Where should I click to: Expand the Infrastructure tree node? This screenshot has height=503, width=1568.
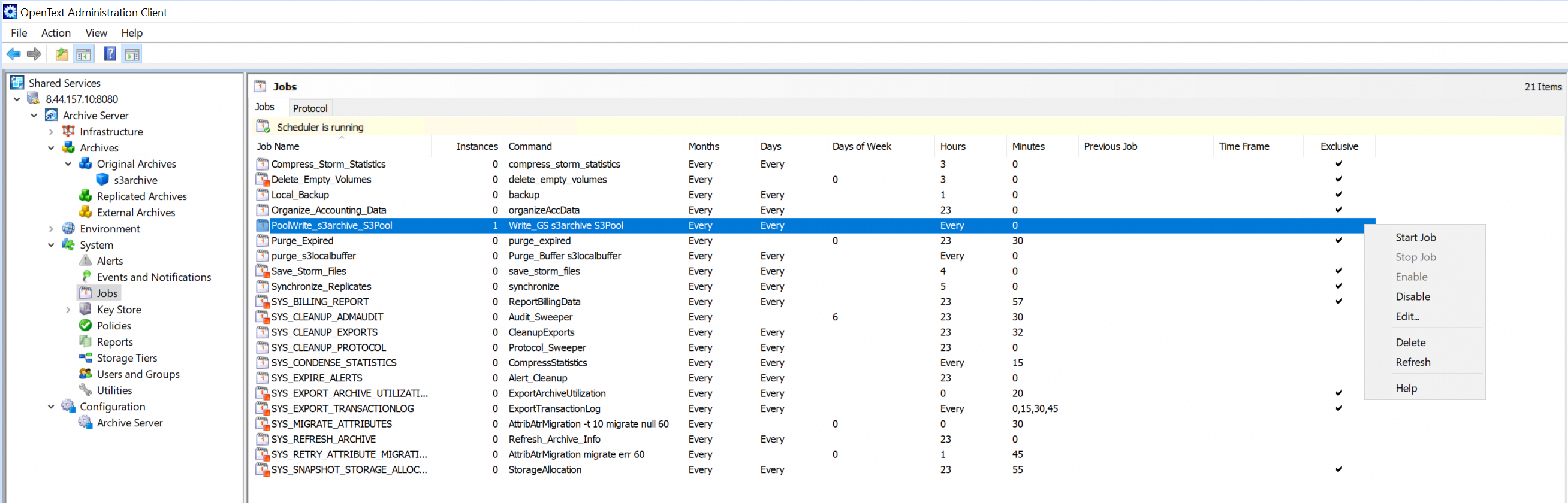(x=51, y=131)
